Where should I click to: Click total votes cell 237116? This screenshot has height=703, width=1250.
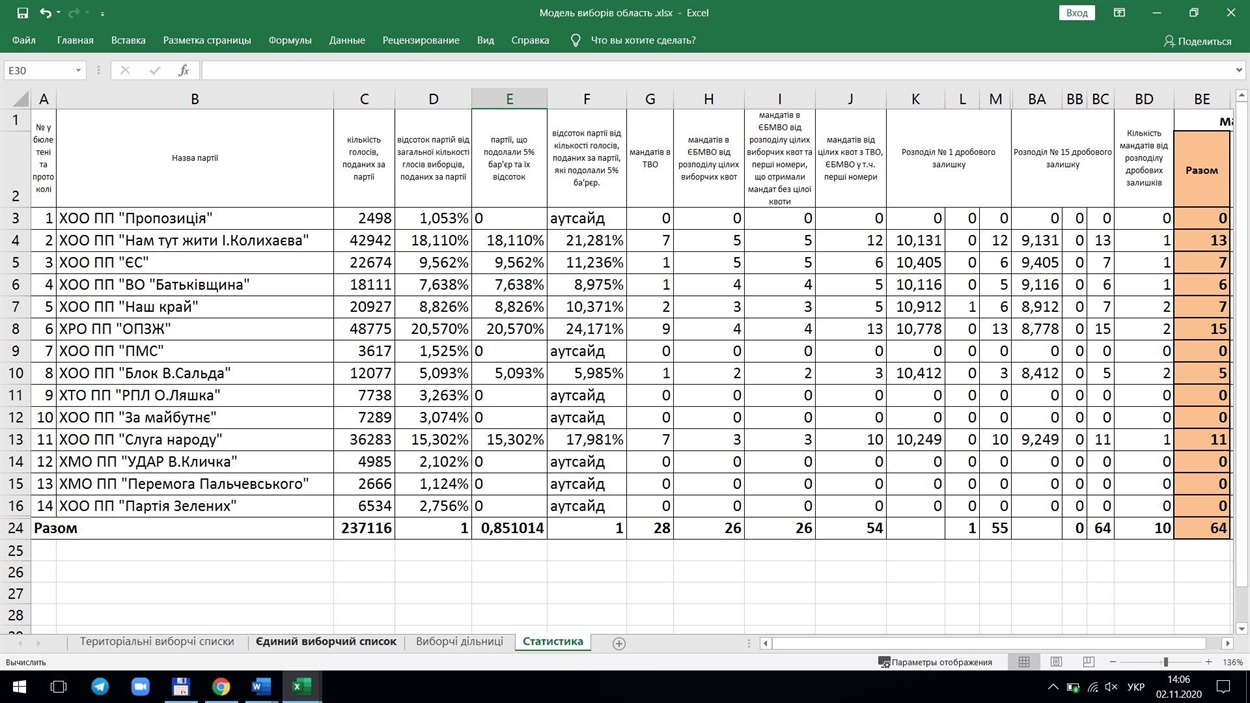364,528
